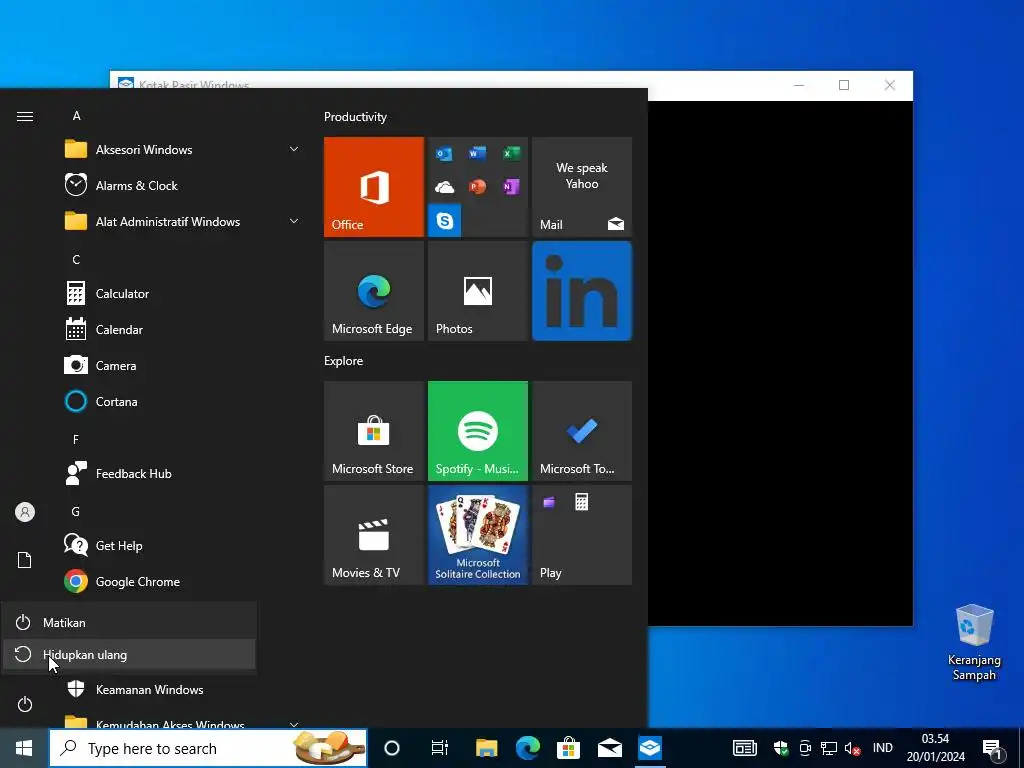The height and width of the screenshot is (768, 1024).
Task: Open clock showing 03.54 20/01/2024
Action: [x=935, y=748]
